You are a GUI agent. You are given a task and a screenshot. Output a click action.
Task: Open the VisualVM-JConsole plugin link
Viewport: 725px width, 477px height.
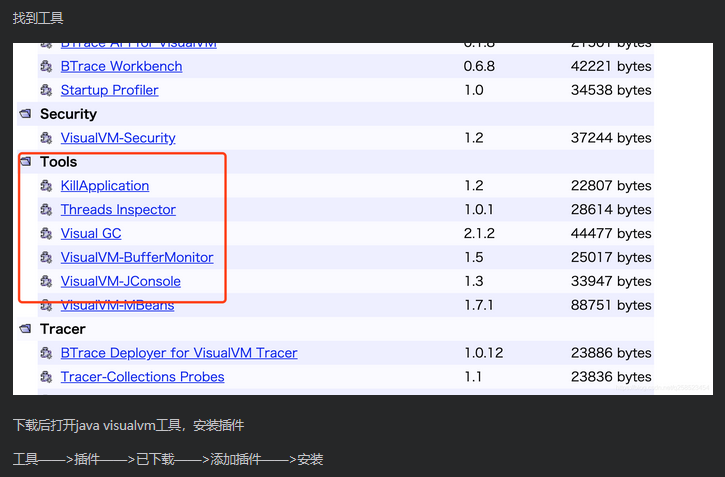120,281
